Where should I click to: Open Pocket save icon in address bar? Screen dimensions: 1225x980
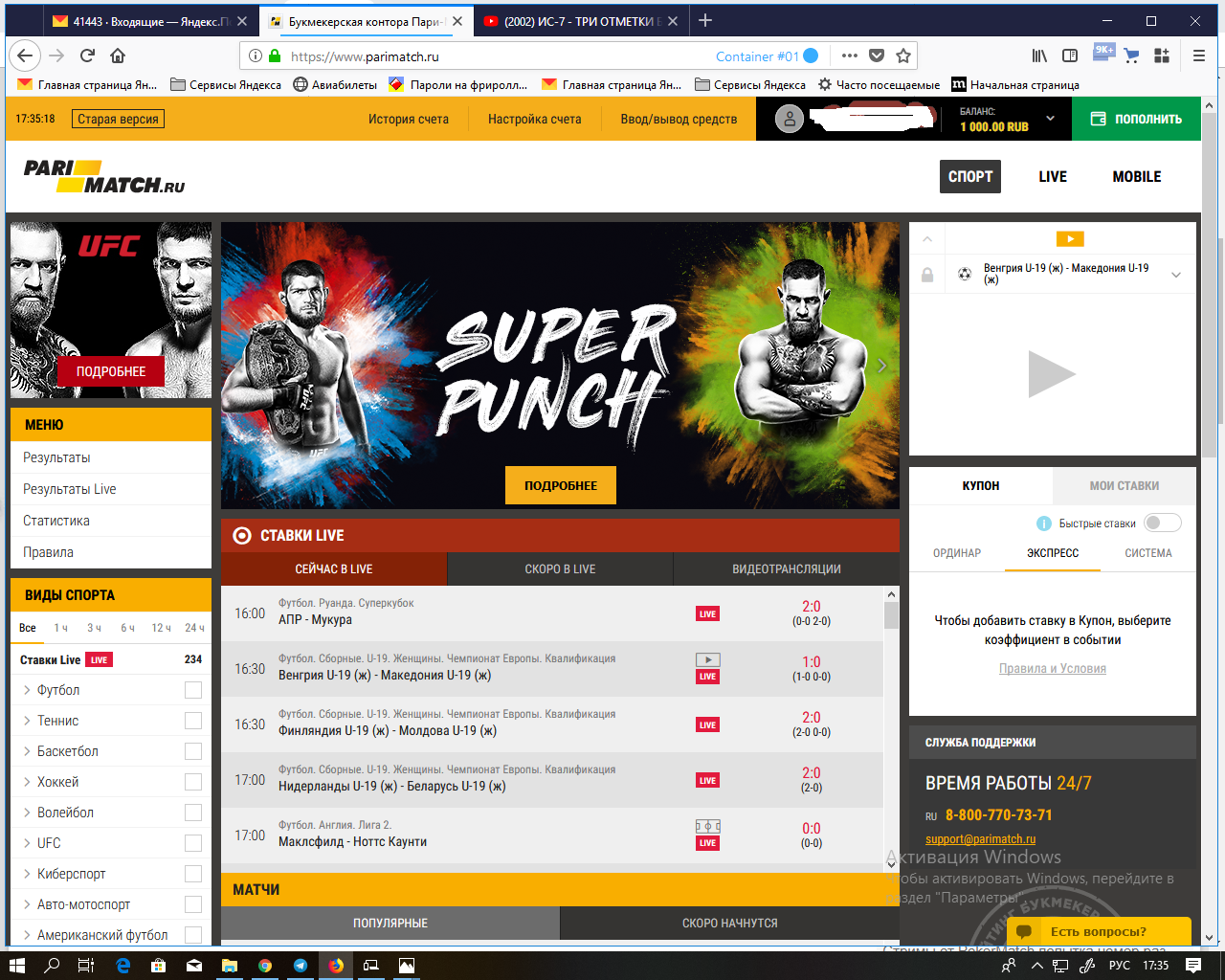pos(876,56)
